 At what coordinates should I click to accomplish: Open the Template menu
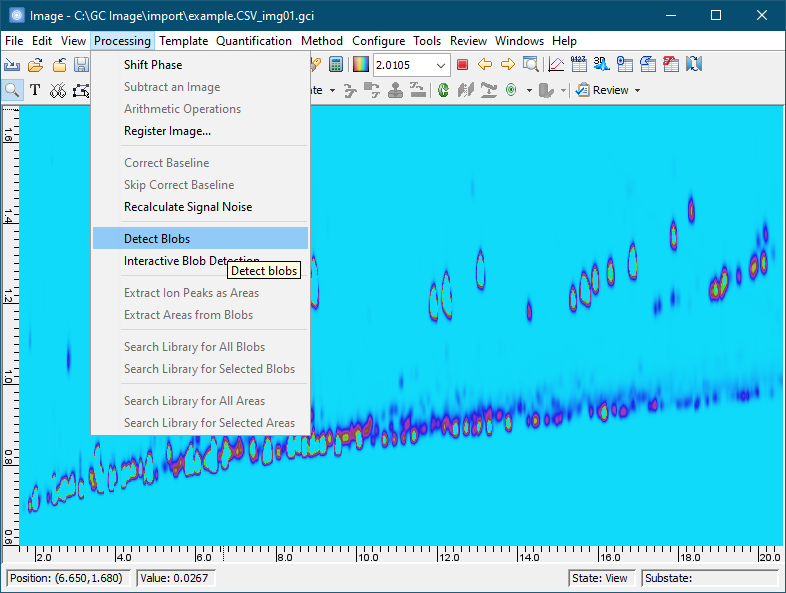click(183, 41)
